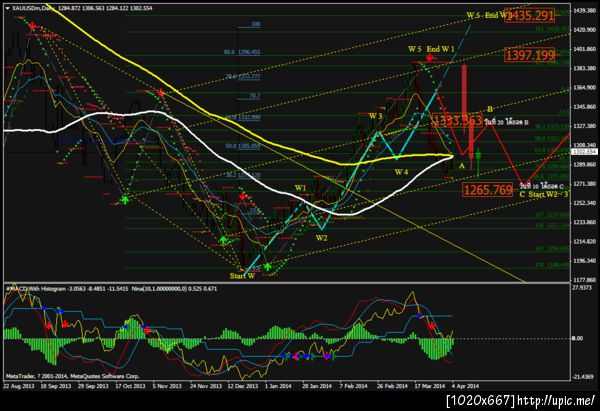
Task: Click the 1214.820 price axis value
Action: click(585, 241)
